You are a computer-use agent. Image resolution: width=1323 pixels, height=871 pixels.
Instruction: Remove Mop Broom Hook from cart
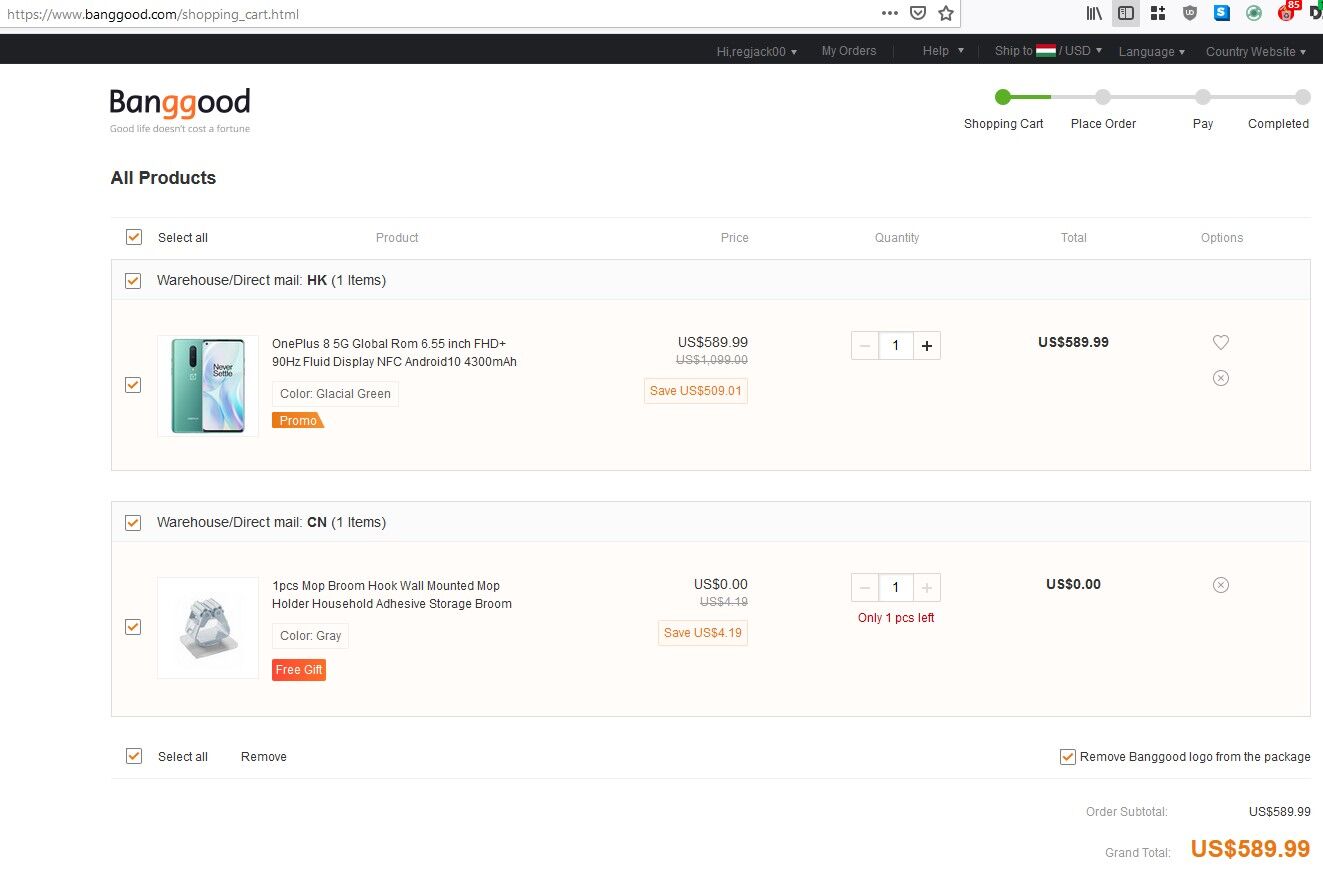point(1221,585)
